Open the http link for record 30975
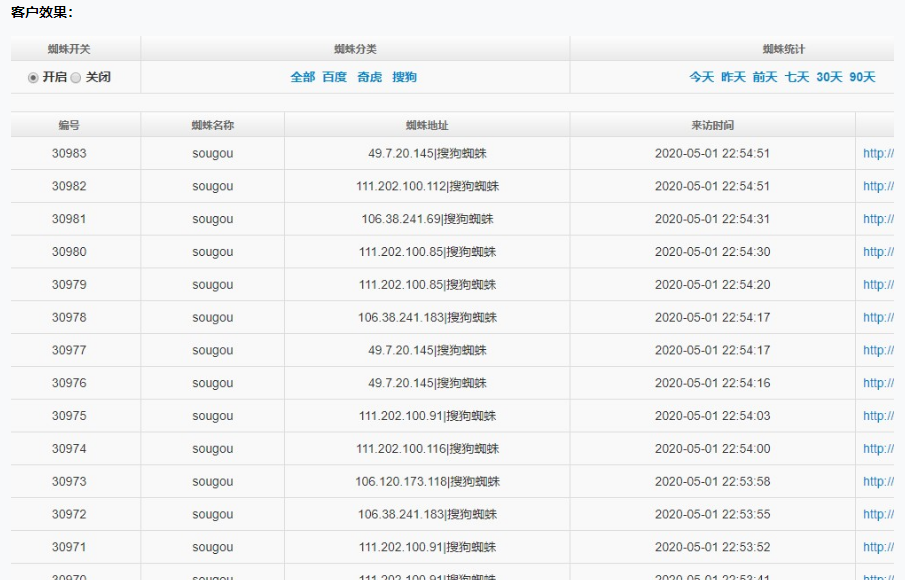905x580 pixels. [878, 416]
